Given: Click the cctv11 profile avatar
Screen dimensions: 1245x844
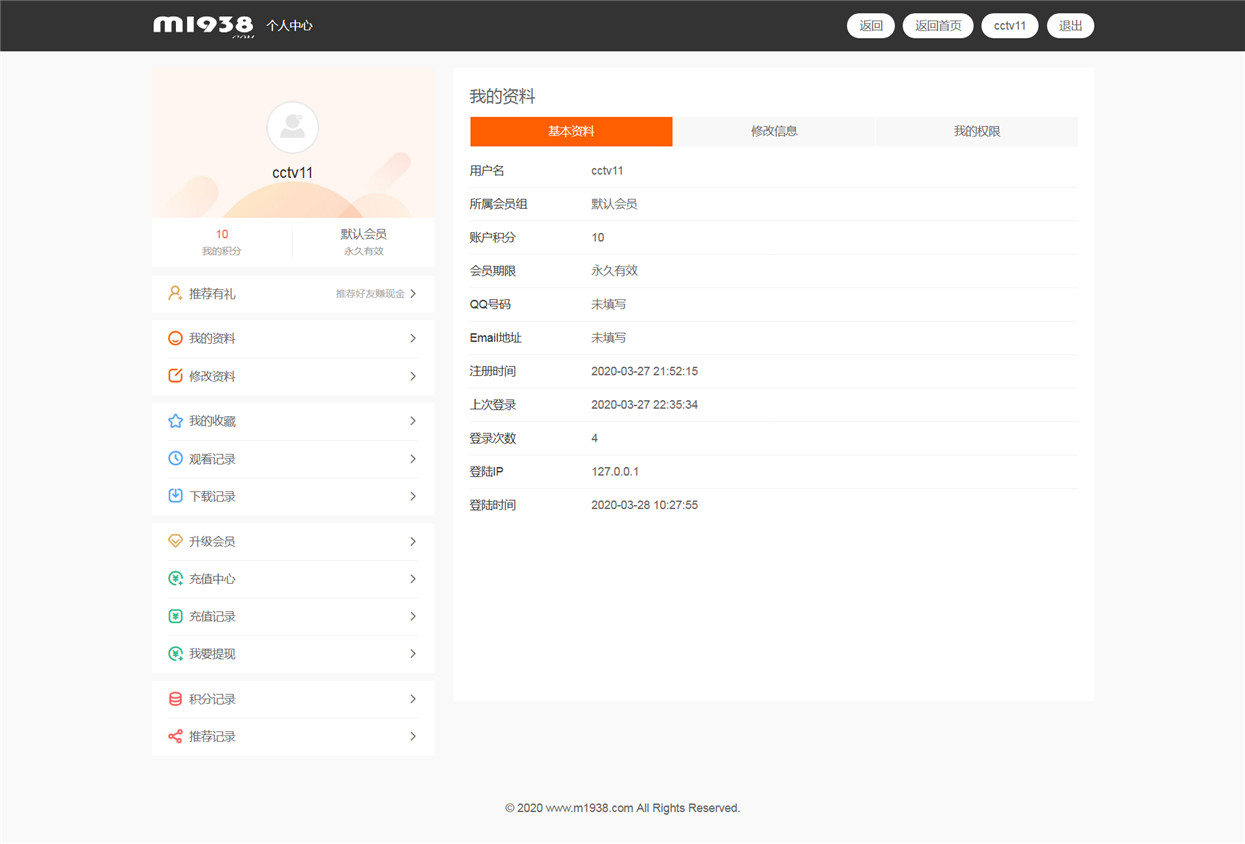Looking at the screenshot, I should (x=293, y=127).
